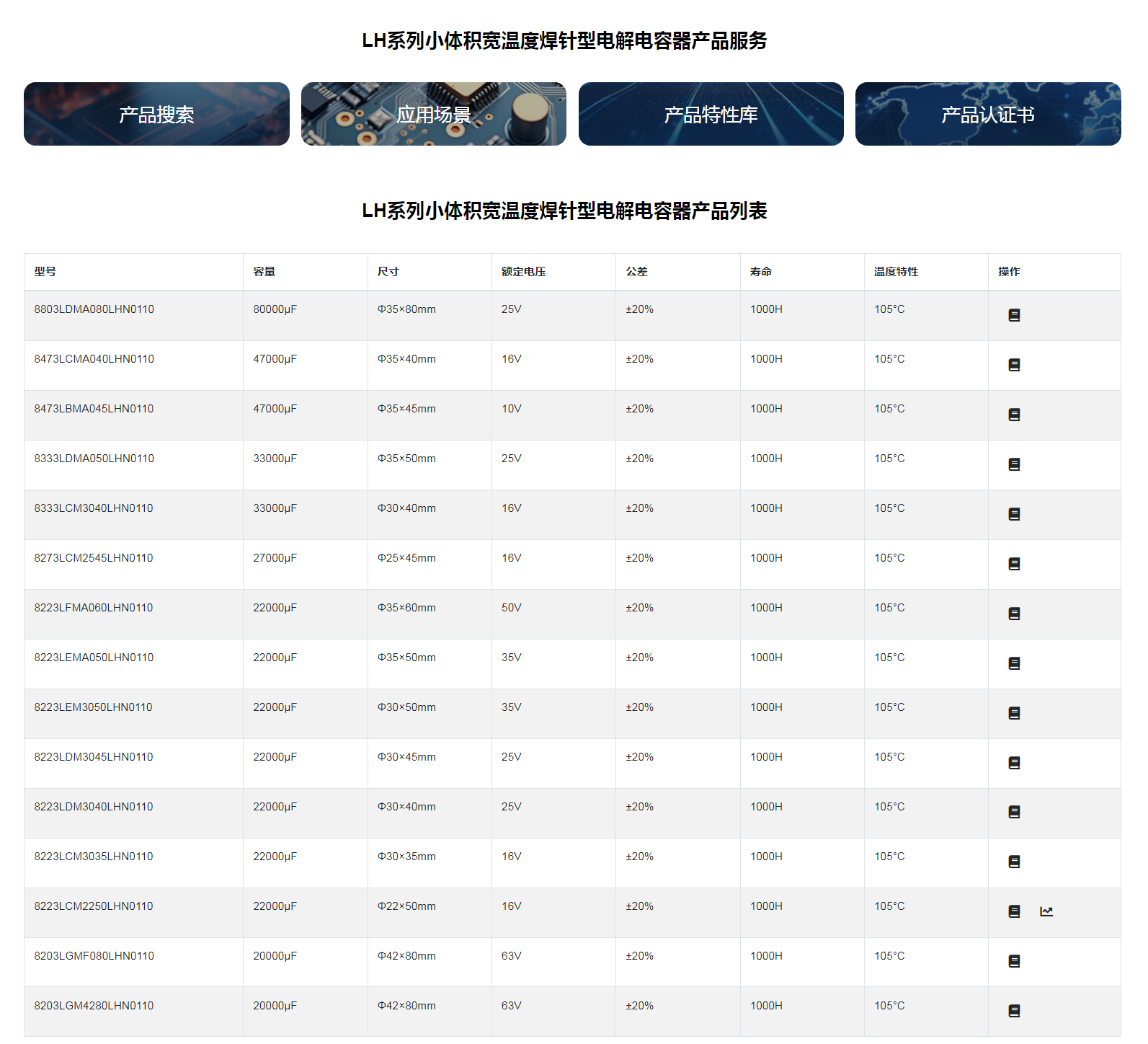1148x1044 pixels.
Task: Open datasheet icon for 8223LFMA060LHN0110
Action: (1013, 614)
